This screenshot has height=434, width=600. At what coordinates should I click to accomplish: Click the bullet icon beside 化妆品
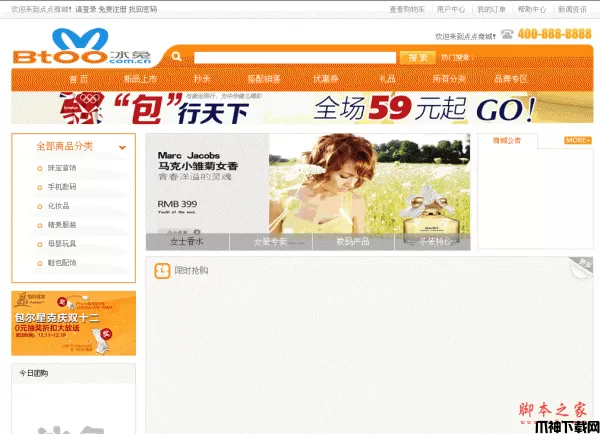click(x=39, y=207)
